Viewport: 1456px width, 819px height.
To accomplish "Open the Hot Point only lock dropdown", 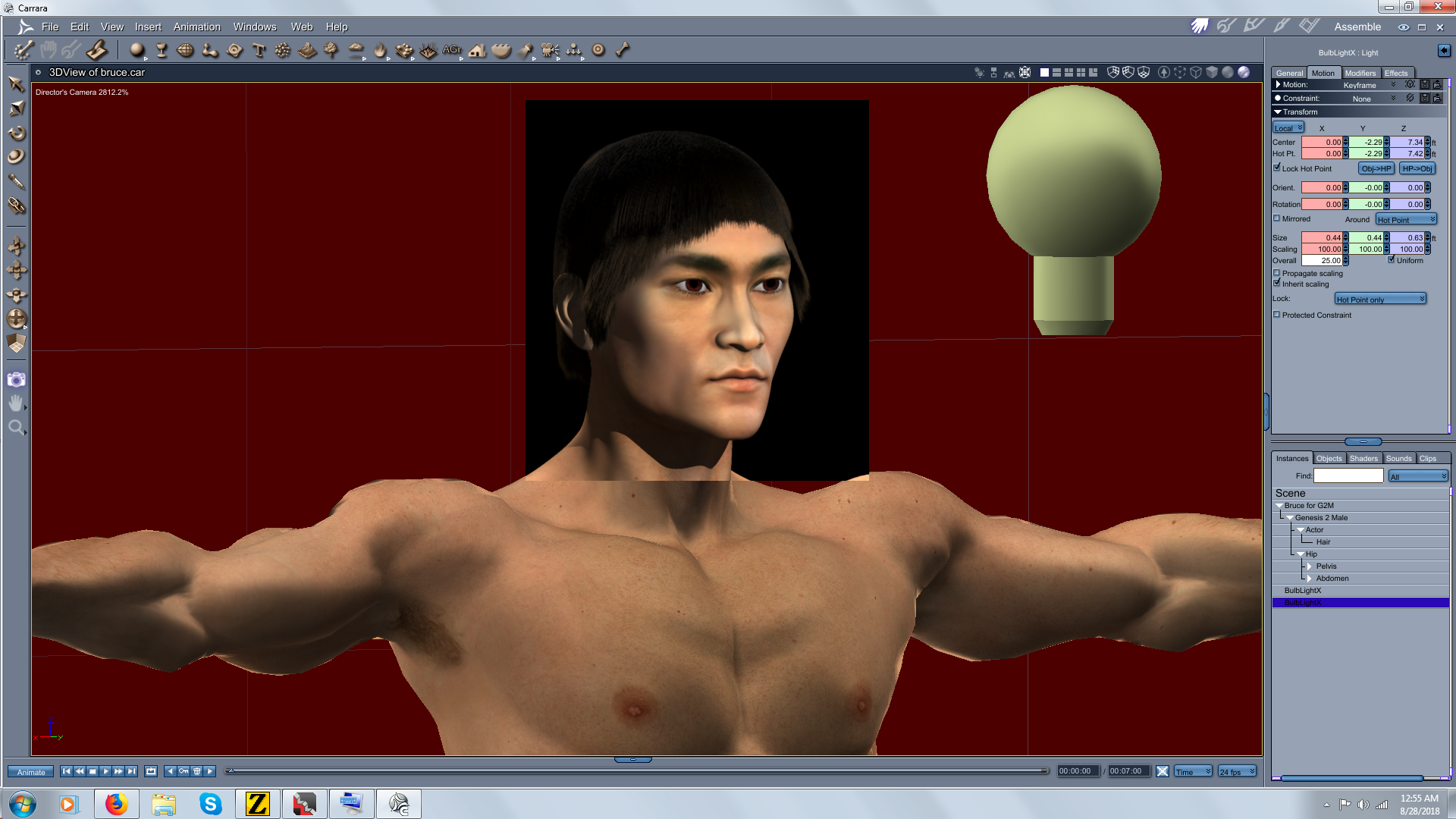I will point(1380,300).
